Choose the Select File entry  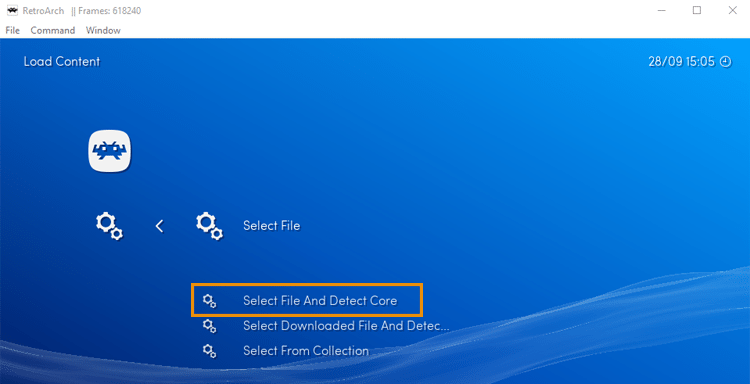[271, 225]
